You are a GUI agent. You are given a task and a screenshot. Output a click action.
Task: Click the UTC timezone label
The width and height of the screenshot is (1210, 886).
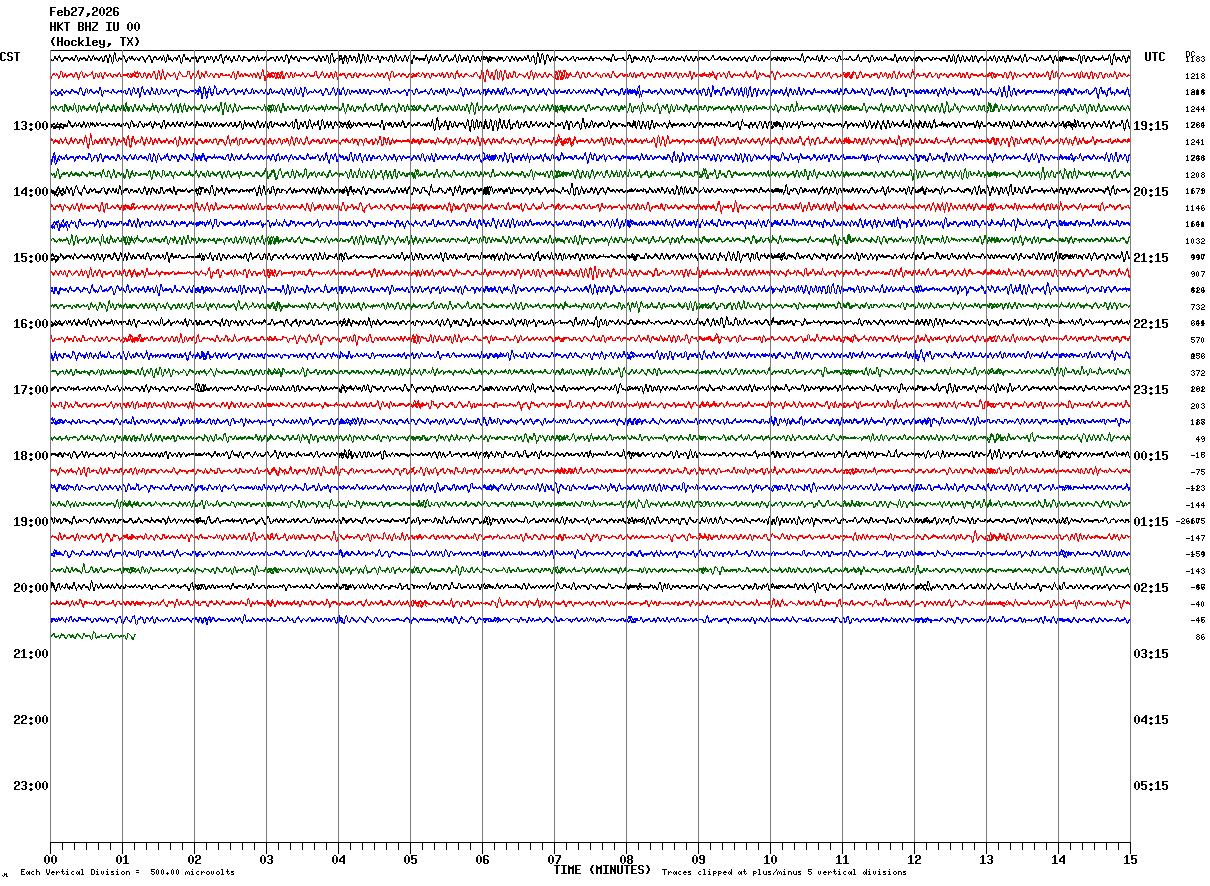coord(1155,57)
